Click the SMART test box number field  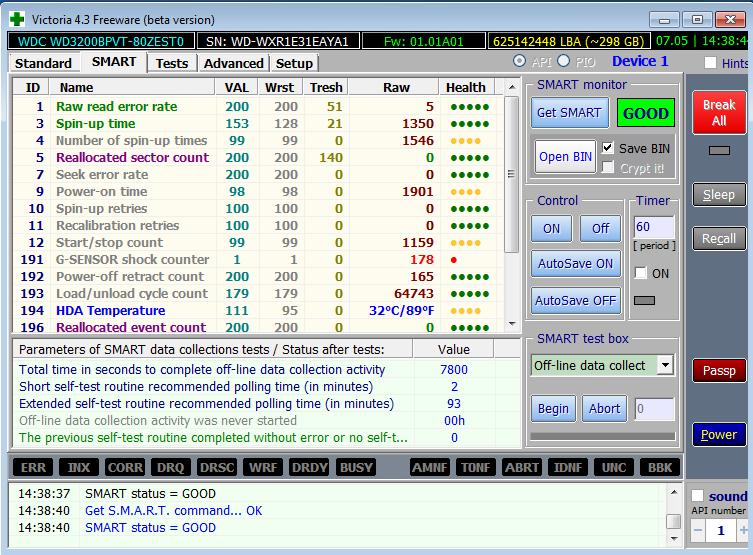click(655, 409)
